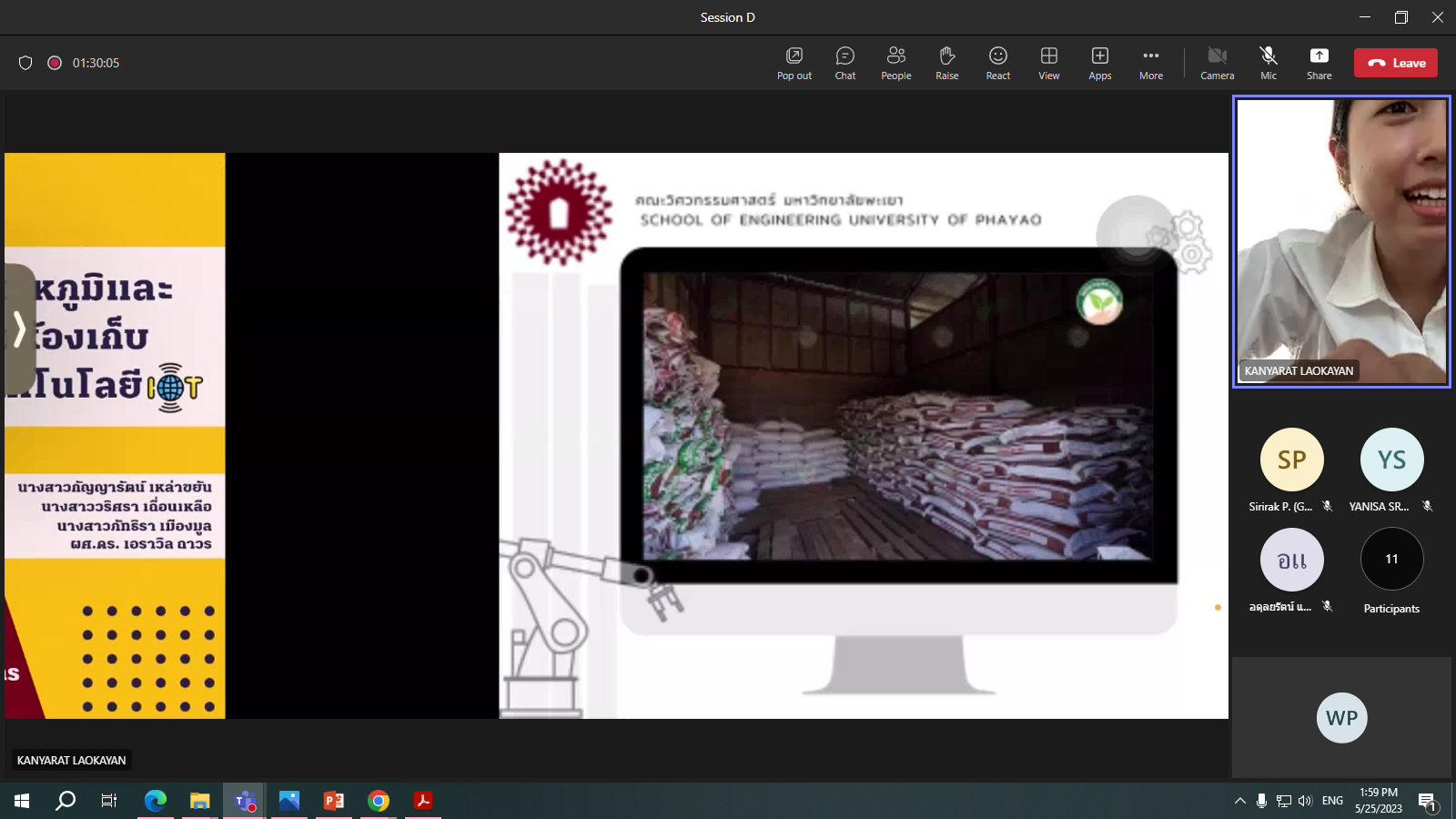Open the Apps menu
The image size is (1456, 819).
click(1100, 63)
